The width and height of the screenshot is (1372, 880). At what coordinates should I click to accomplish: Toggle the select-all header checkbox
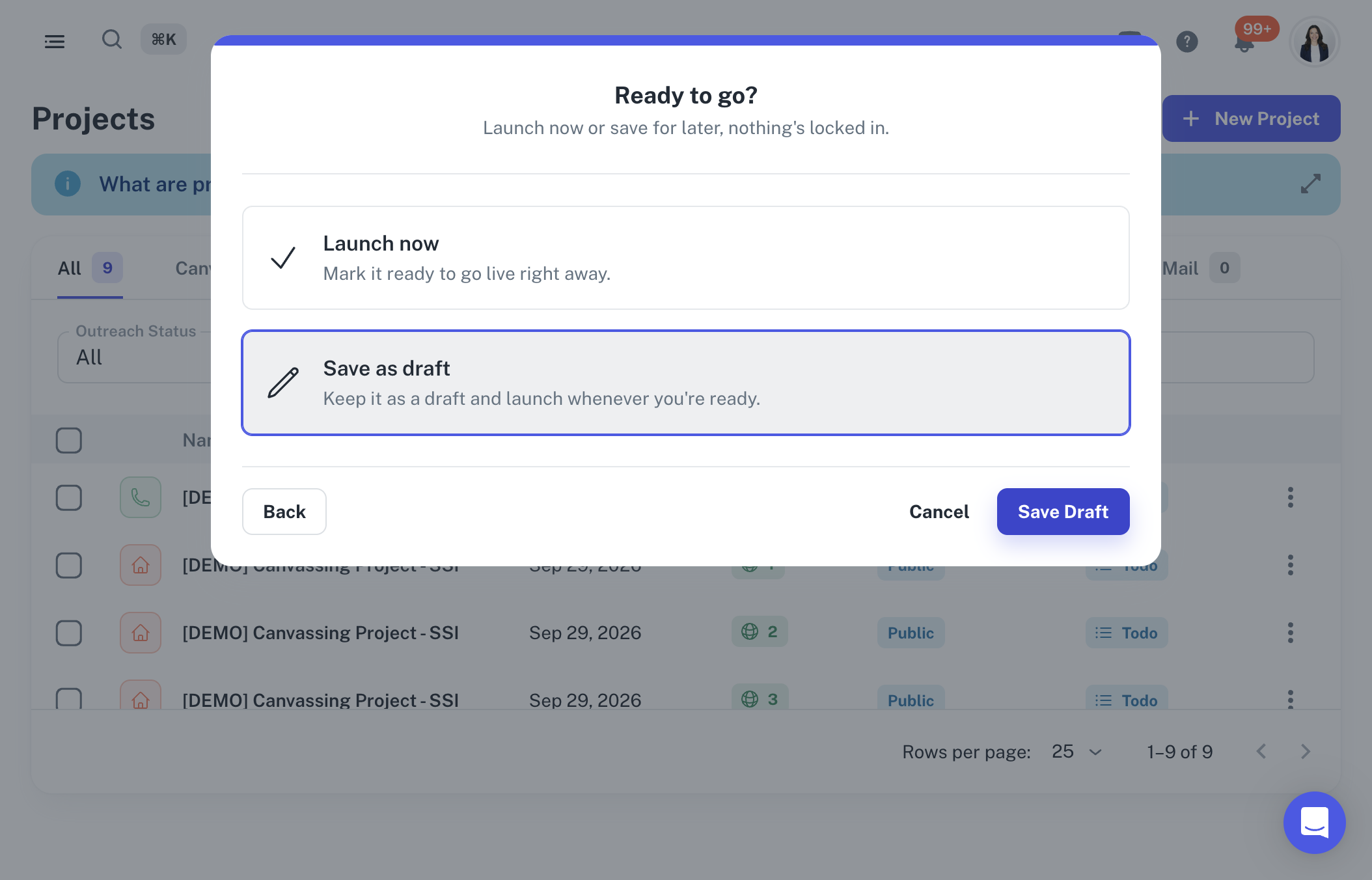point(69,441)
